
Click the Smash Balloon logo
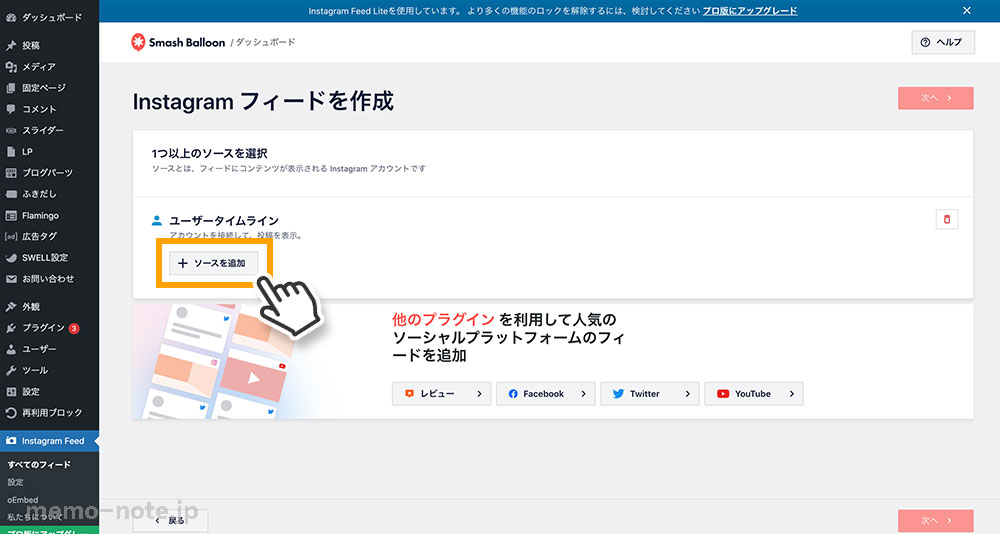[178, 42]
